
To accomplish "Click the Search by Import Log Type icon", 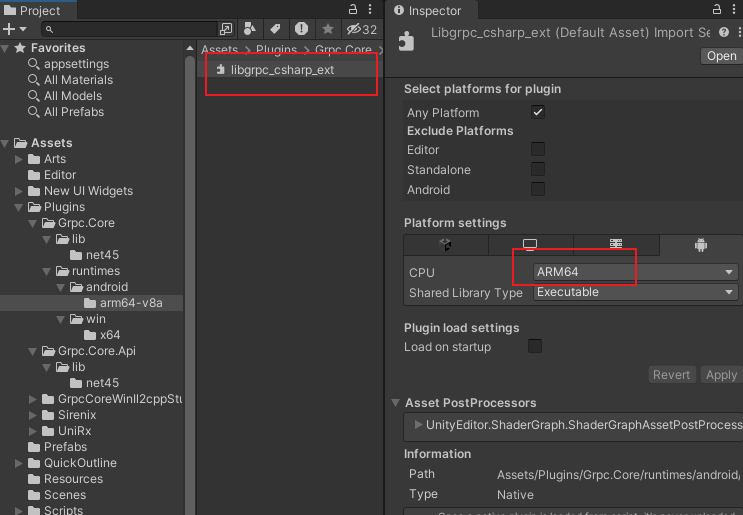I will pos(301,29).
